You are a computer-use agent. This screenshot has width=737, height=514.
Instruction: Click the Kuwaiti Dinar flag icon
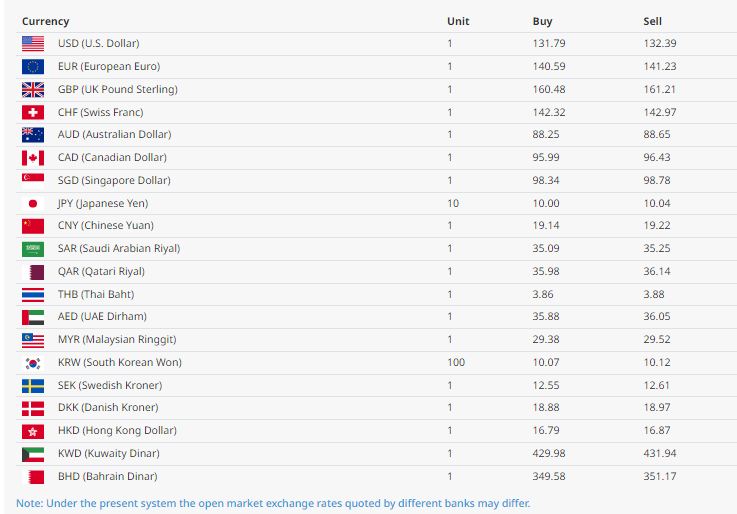point(33,453)
